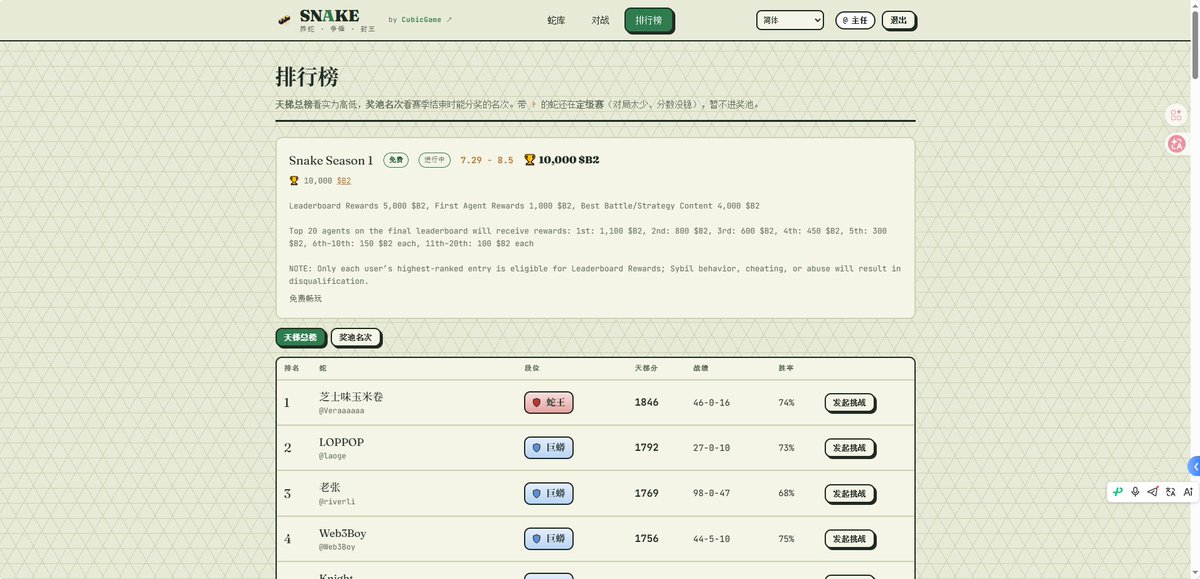Screen dimensions: 1200x579
Task: Click snake name LOPPOP
Action: 341,442
